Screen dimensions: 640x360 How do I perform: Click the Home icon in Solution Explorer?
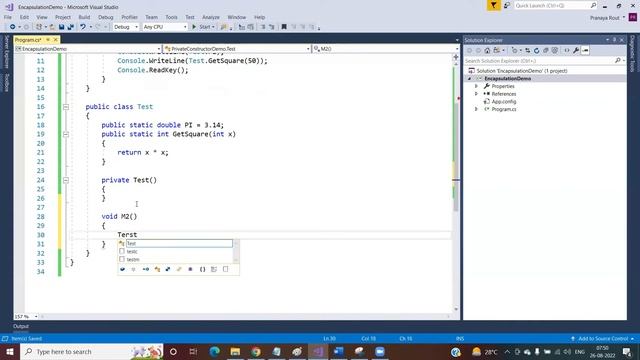487,50
